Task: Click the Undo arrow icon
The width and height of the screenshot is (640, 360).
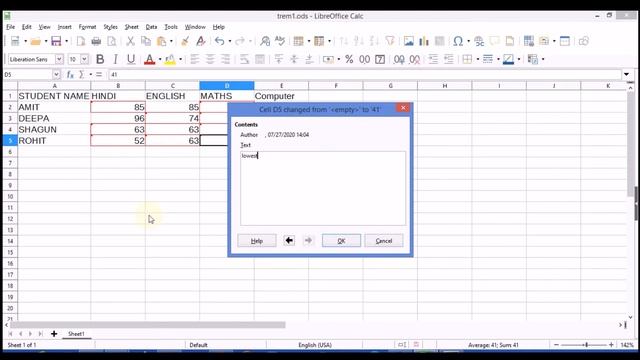Action: click(220, 41)
